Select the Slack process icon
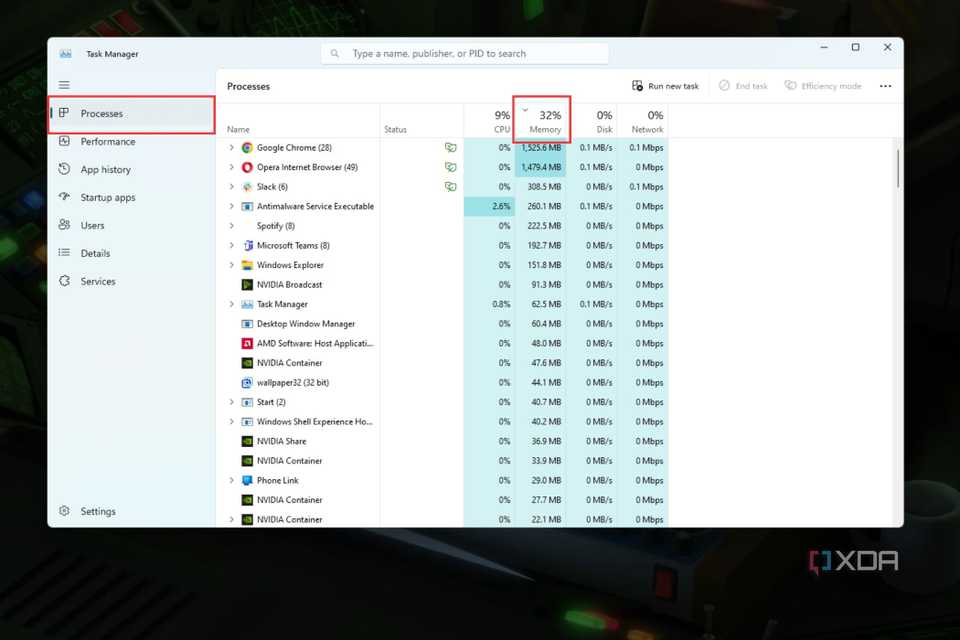This screenshot has width=960, height=640. point(247,187)
